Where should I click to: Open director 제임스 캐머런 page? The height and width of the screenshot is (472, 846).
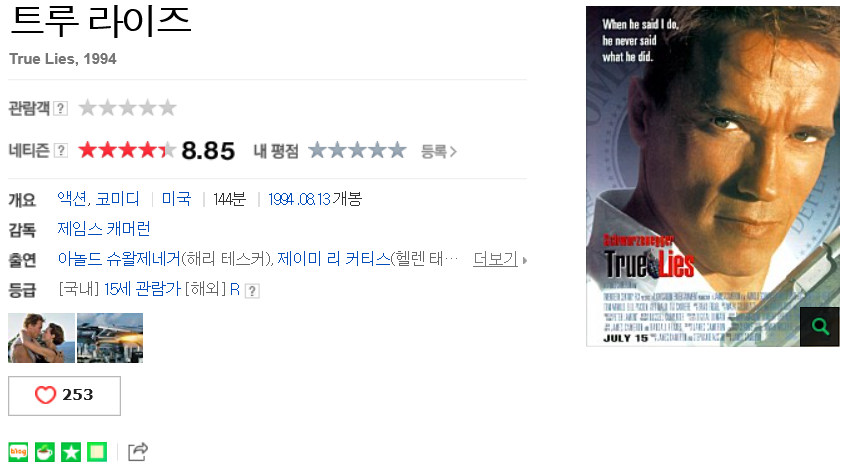tap(104, 229)
